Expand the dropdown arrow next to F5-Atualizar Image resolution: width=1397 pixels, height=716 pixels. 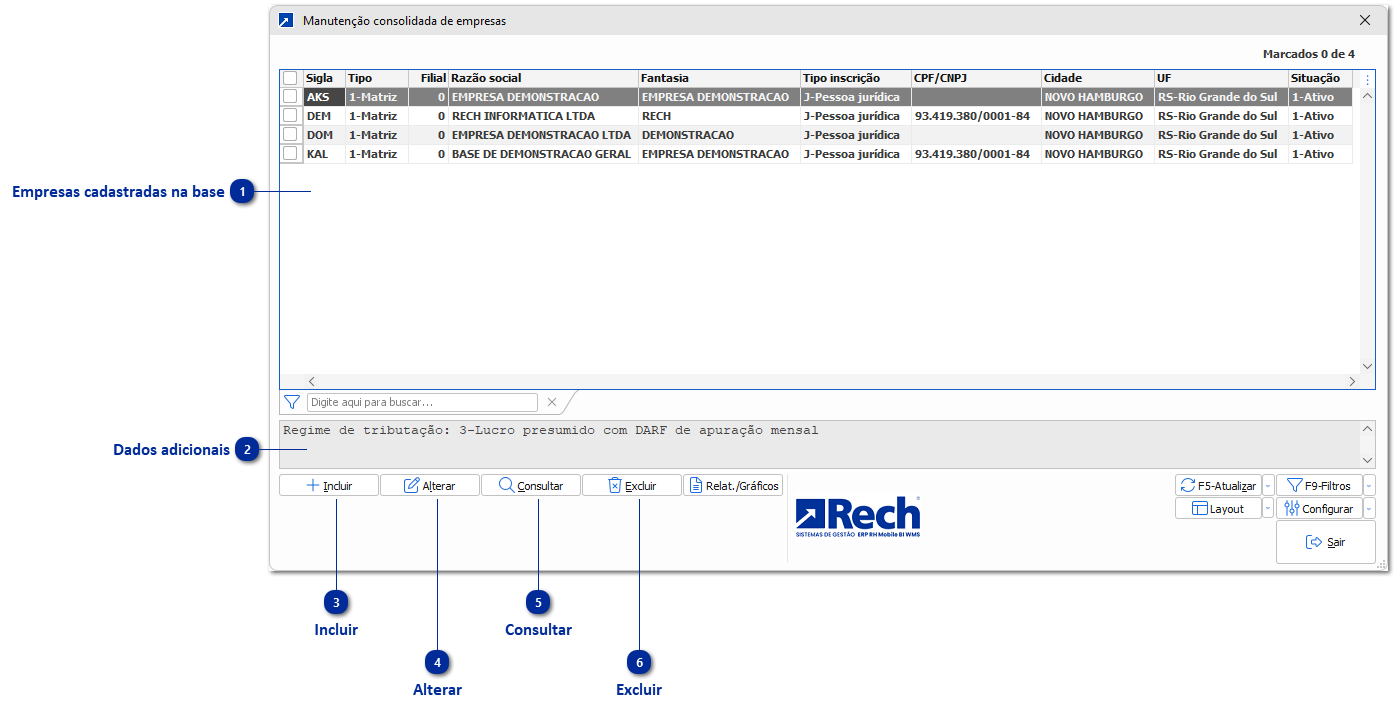(1268, 486)
